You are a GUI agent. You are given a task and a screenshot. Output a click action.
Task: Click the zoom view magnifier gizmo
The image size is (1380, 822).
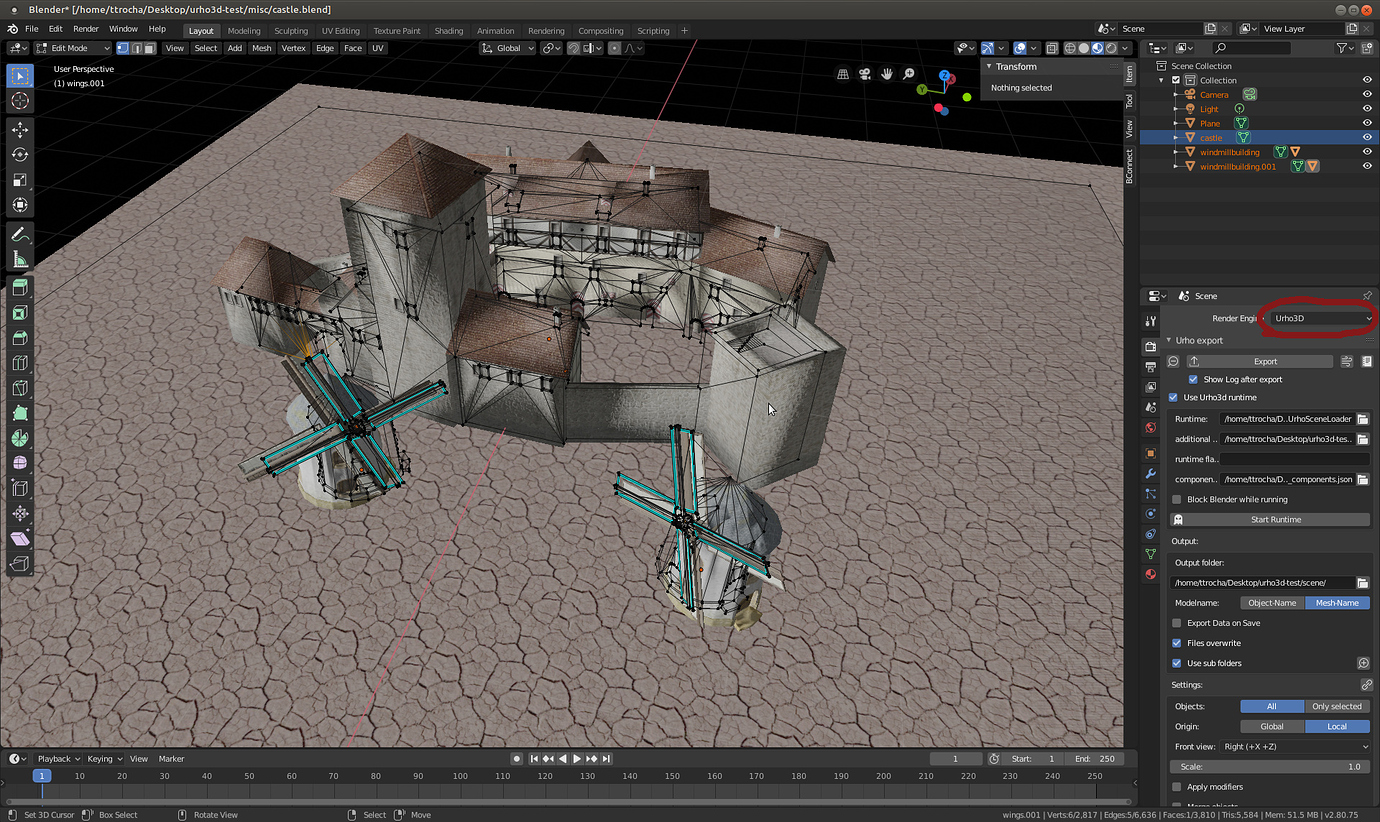[x=909, y=74]
